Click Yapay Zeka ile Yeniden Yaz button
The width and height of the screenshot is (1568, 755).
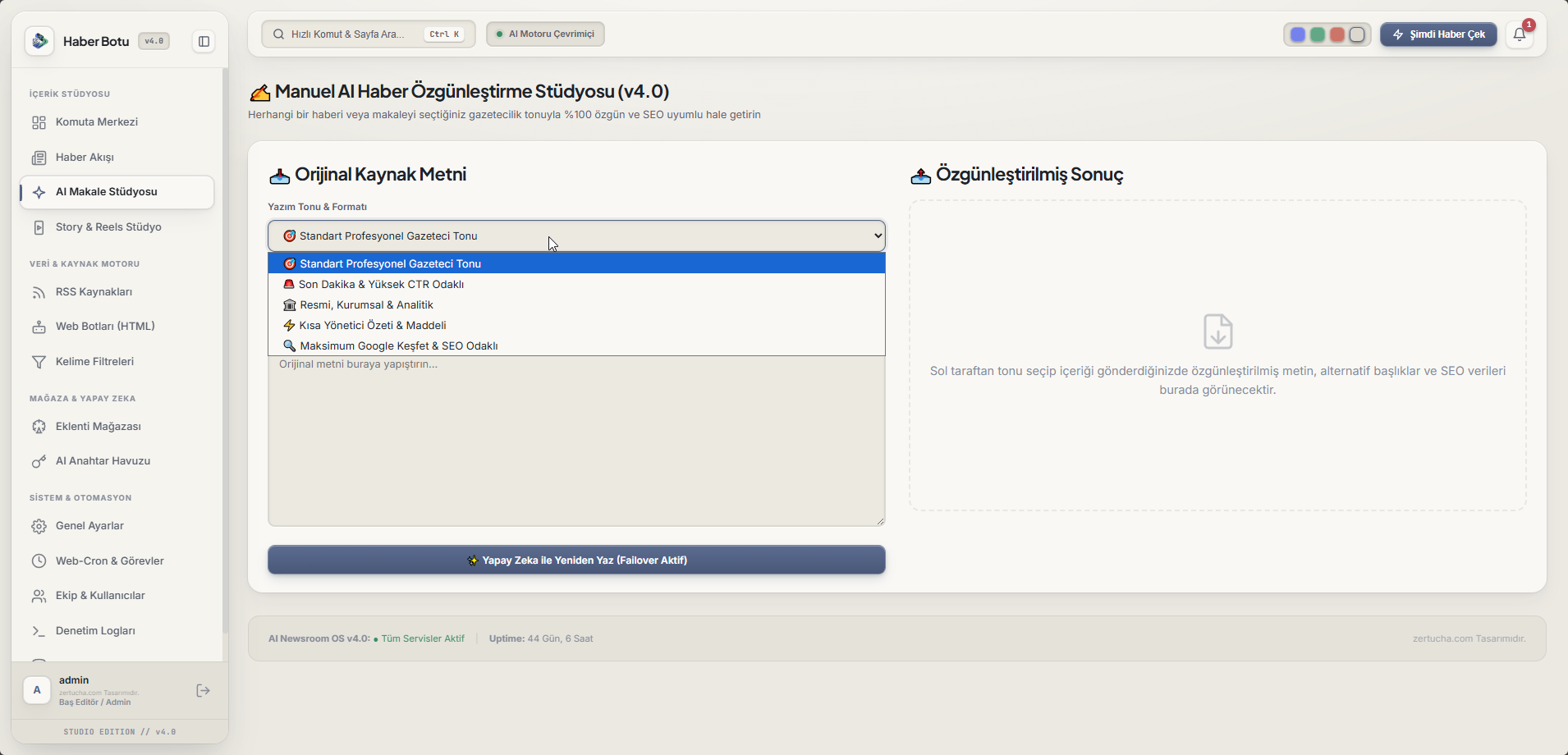(x=576, y=560)
